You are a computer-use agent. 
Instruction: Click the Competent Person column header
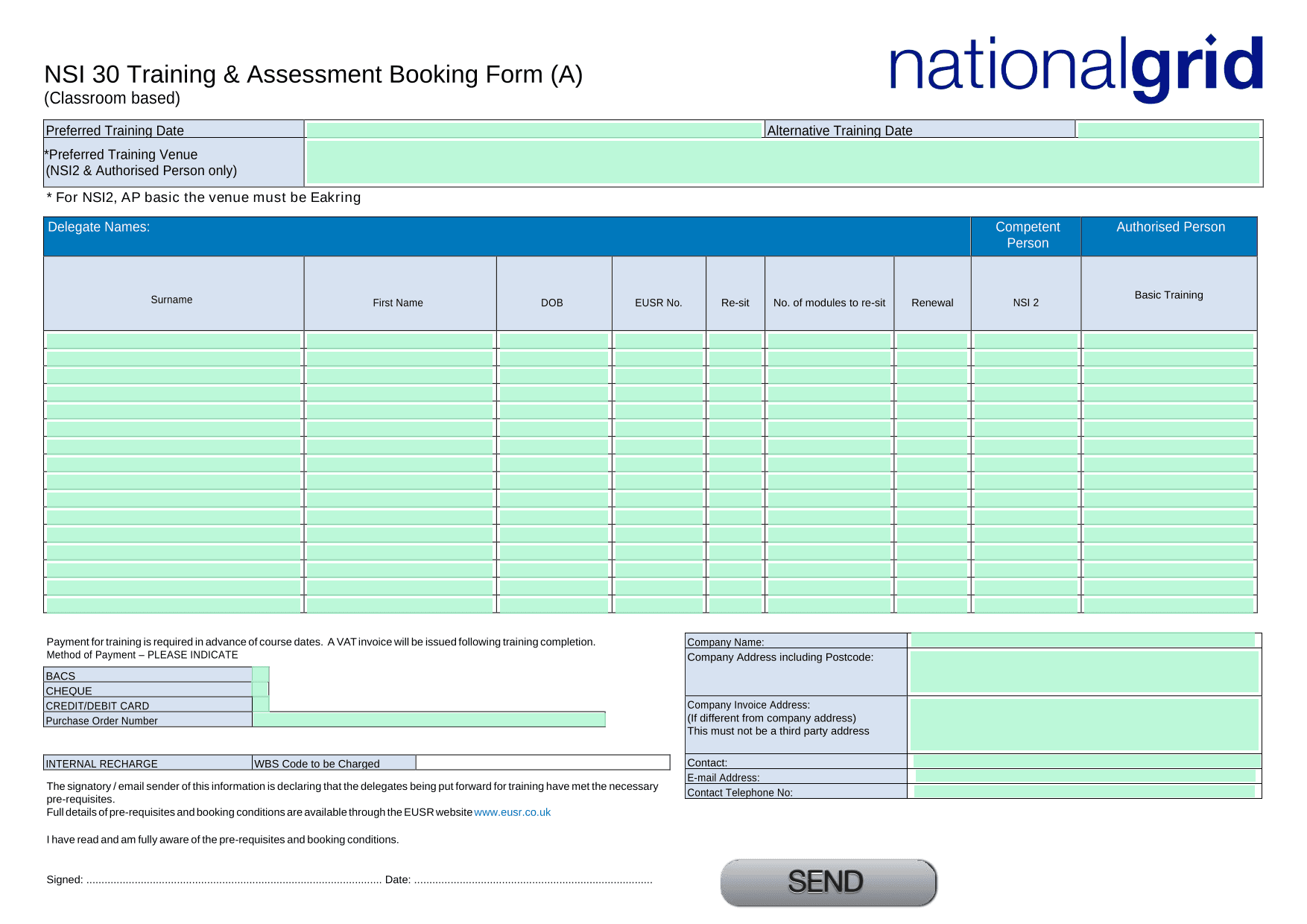click(1028, 235)
